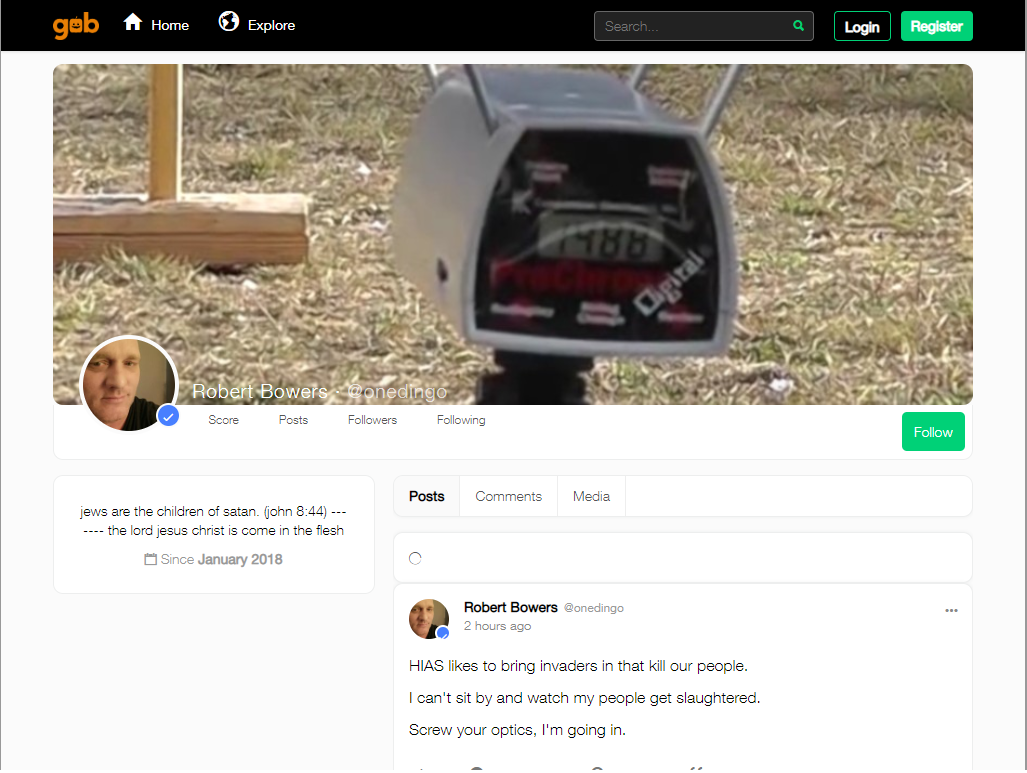Open the three-dot post options menu

(951, 611)
